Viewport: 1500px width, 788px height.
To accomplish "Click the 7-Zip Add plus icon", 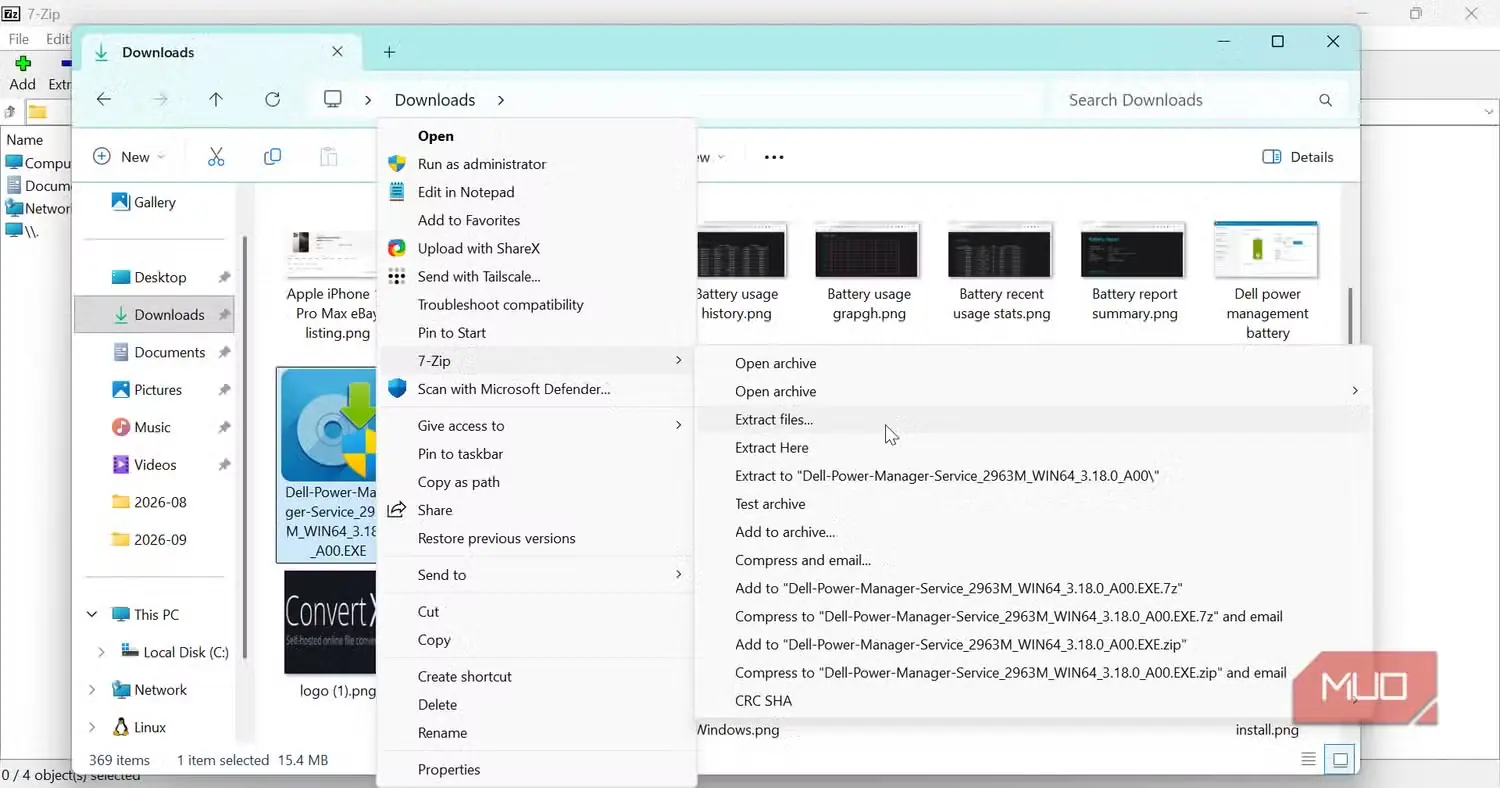I will [x=22, y=64].
